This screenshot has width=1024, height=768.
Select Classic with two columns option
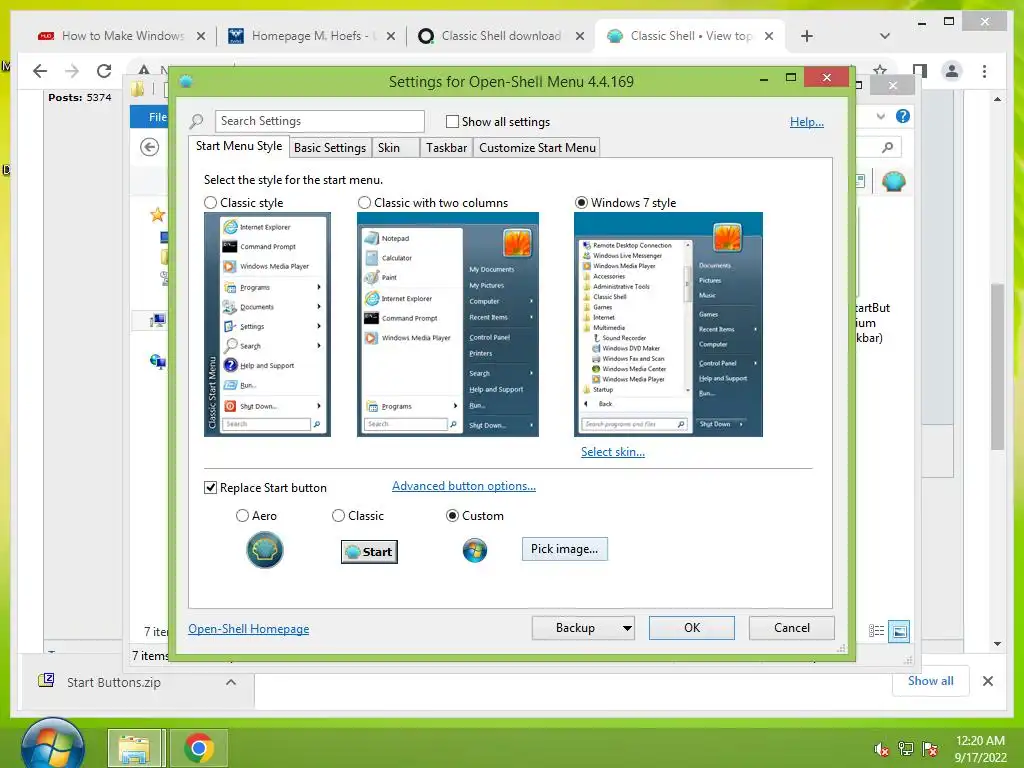[x=364, y=203]
